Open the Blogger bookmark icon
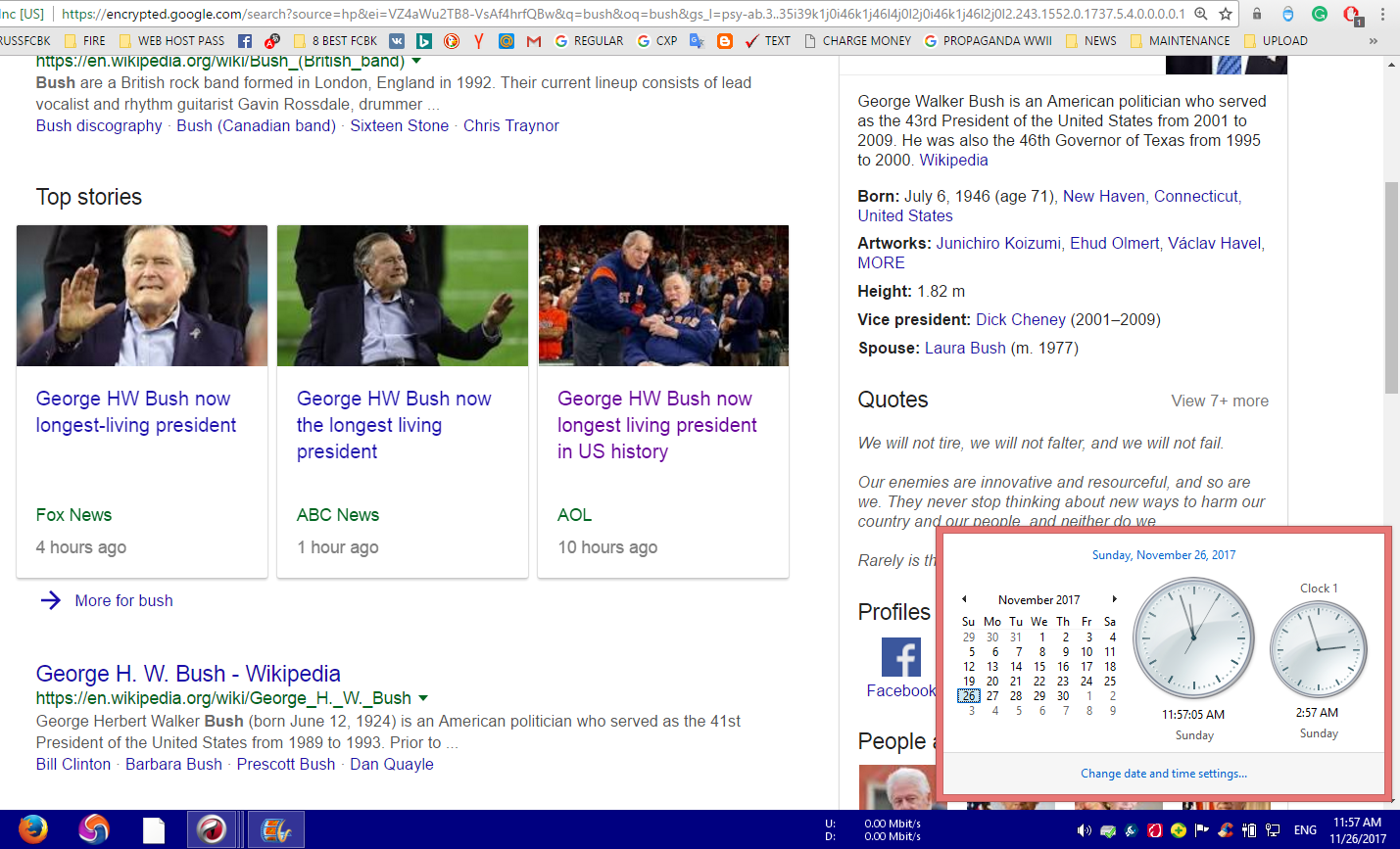 tap(725, 41)
